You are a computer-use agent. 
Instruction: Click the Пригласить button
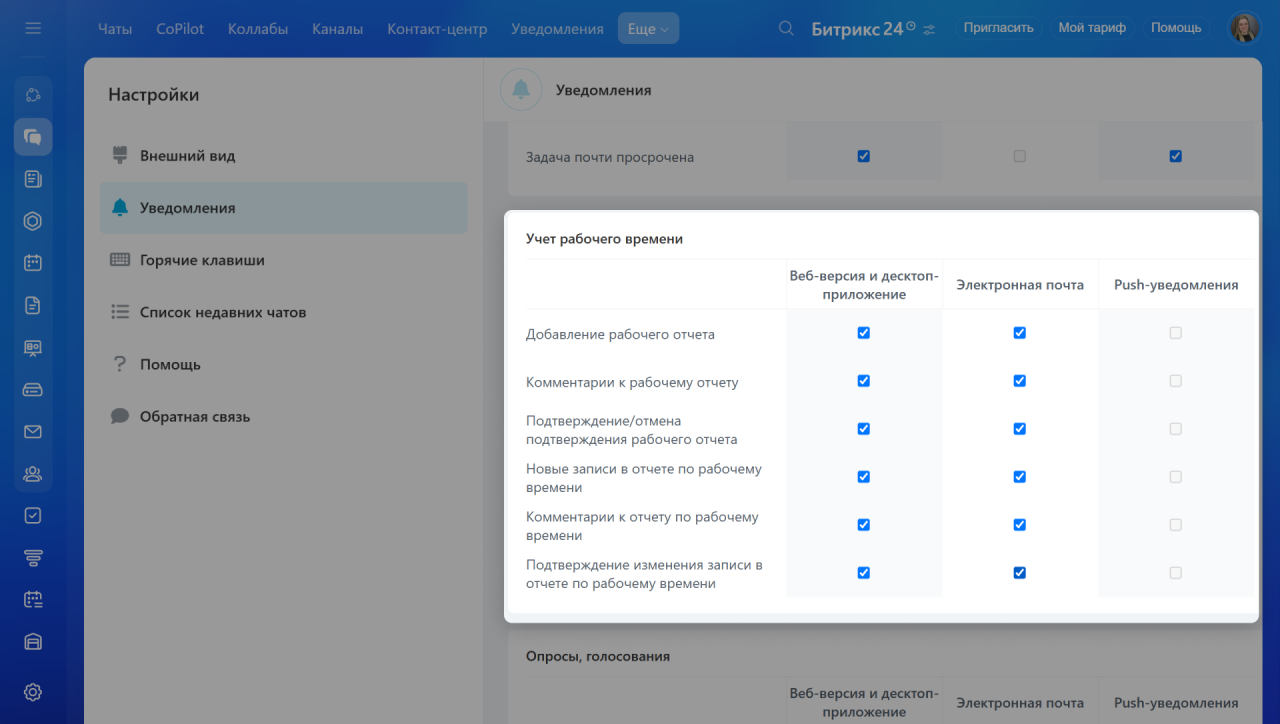coord(998,28)
